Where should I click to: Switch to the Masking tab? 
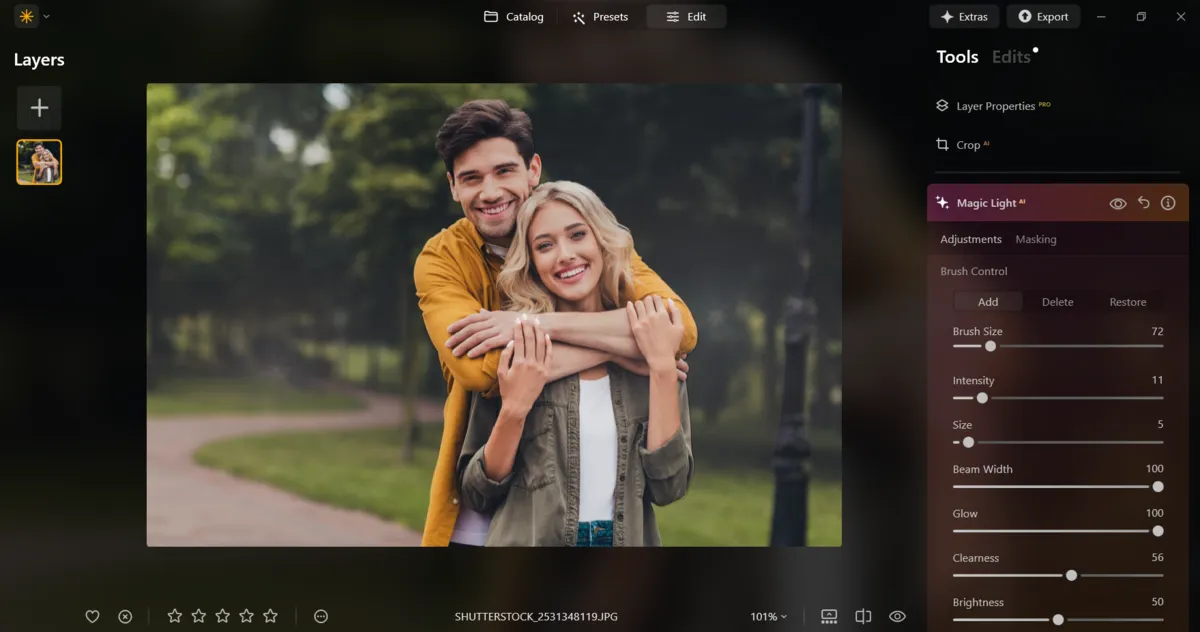[x=1036, y=239]
